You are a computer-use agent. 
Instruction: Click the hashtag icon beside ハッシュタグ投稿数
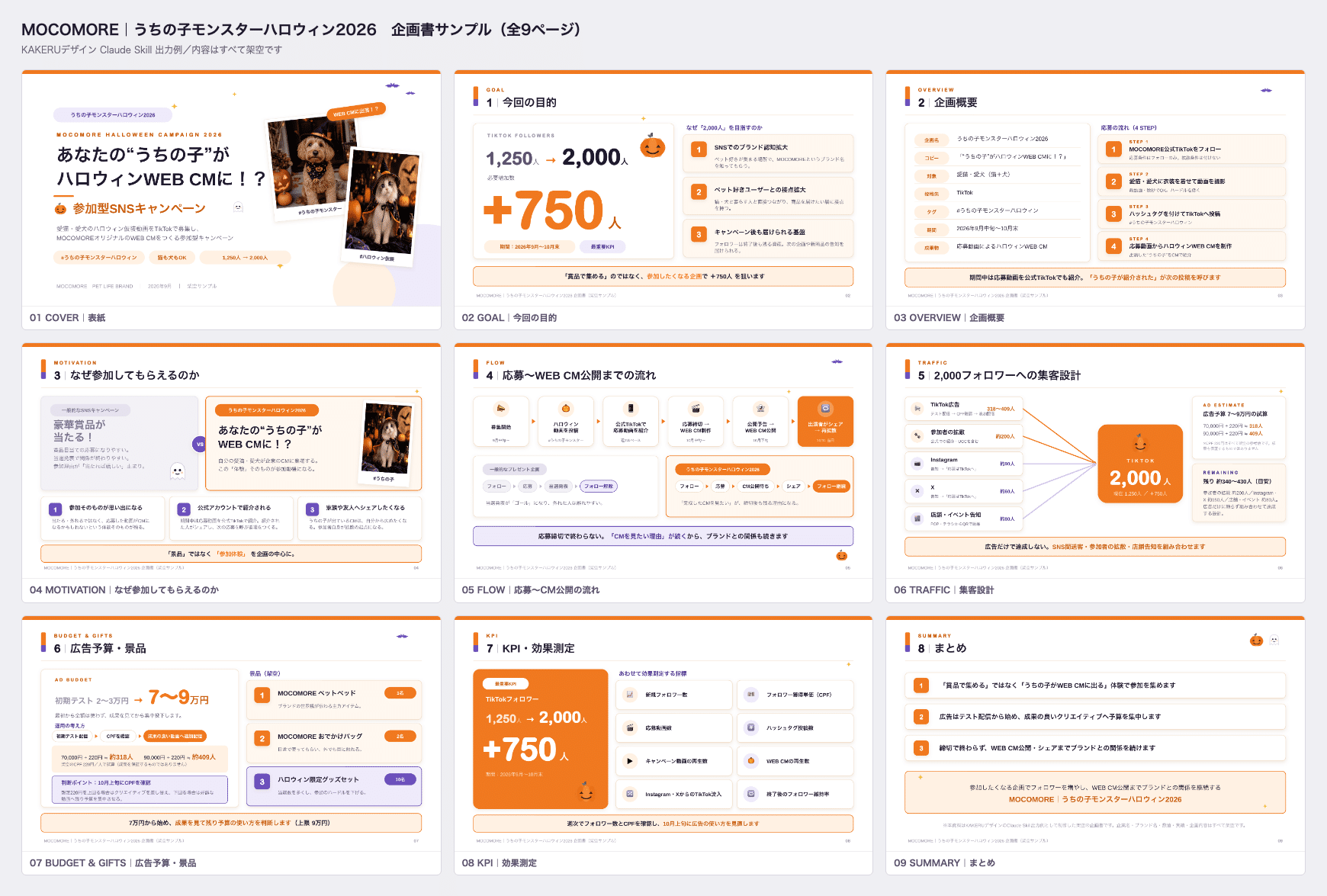pos(750,727)
